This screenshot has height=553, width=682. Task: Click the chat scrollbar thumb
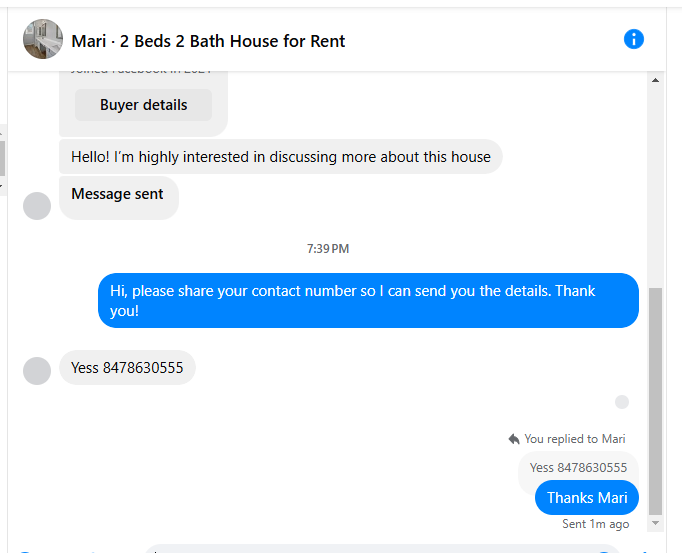point(655,401)
